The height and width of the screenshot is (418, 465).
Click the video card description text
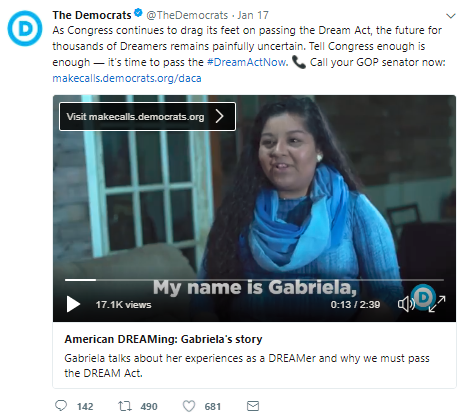pyautogui.click(x=247, y=365)
